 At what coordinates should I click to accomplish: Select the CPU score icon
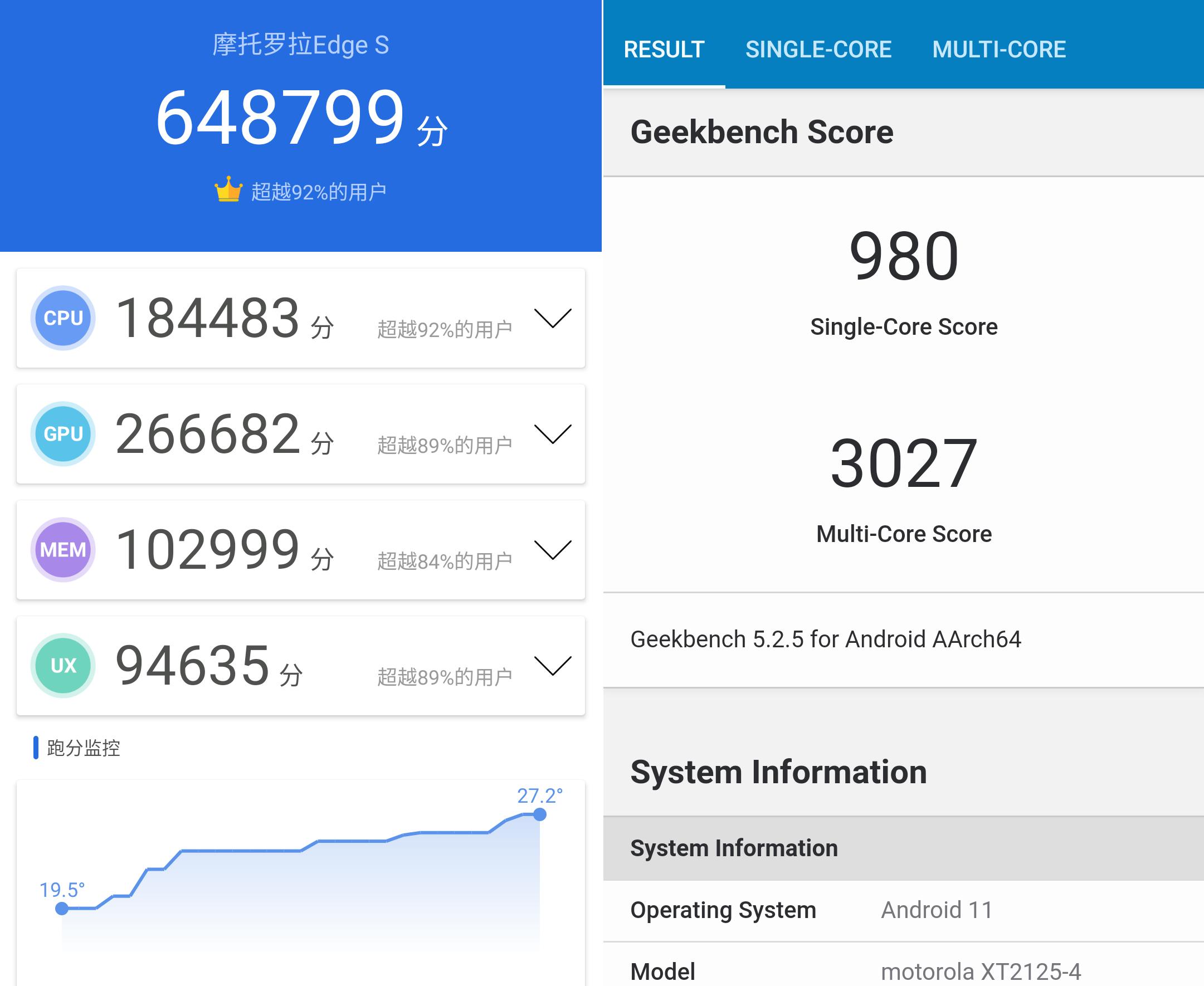point(64,318)
